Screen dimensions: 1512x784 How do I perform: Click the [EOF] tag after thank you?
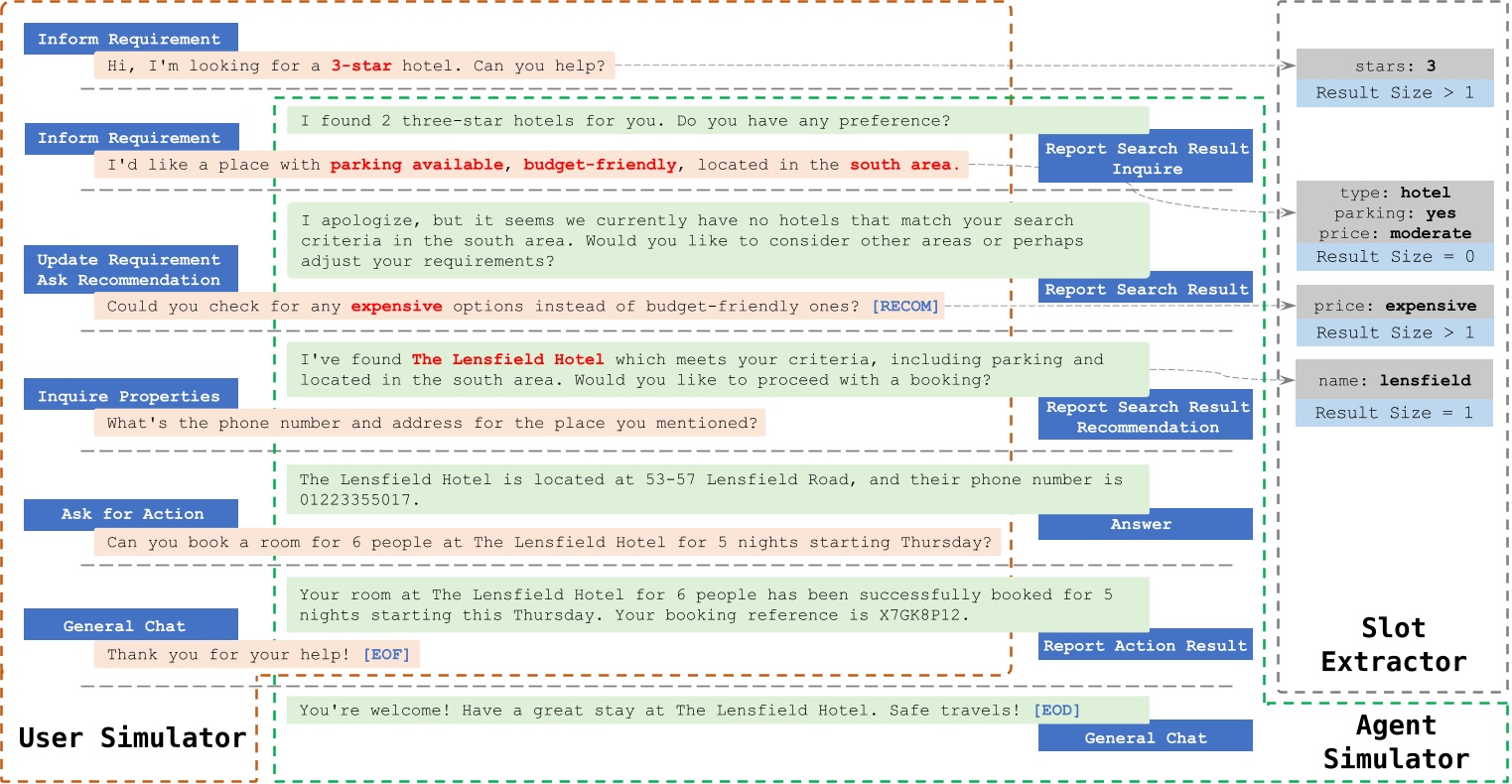point(386,655)
